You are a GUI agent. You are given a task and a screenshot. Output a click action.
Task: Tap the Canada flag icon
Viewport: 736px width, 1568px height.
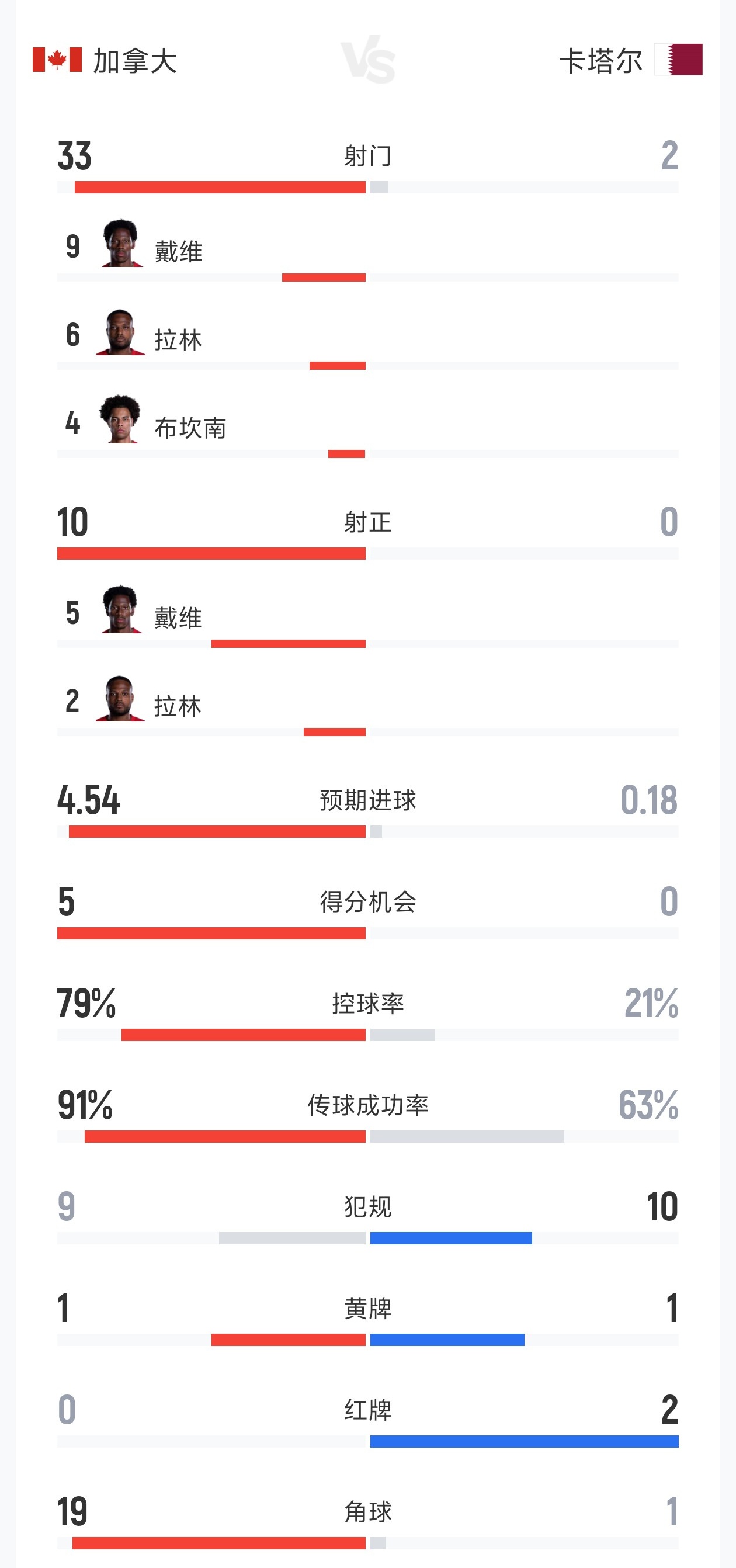[x=57, y=60]
